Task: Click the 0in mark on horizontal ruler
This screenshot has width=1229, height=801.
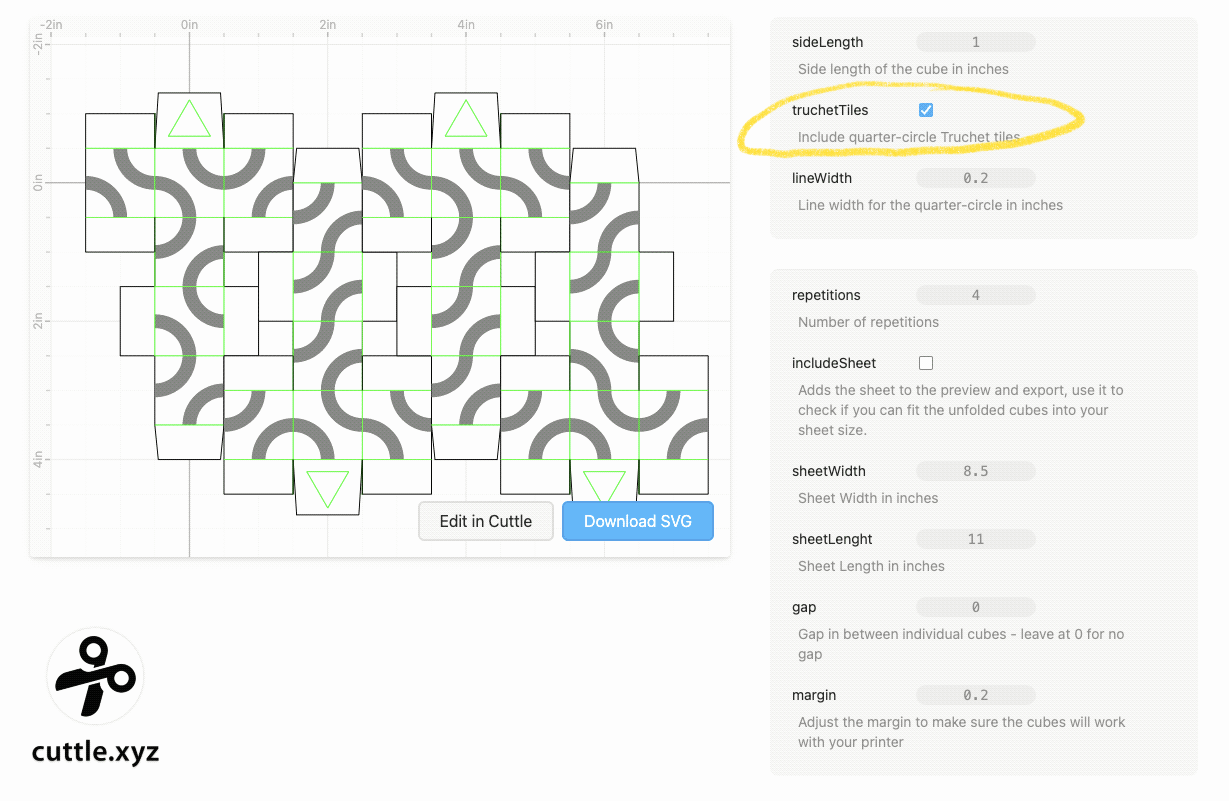Action: 189,24
